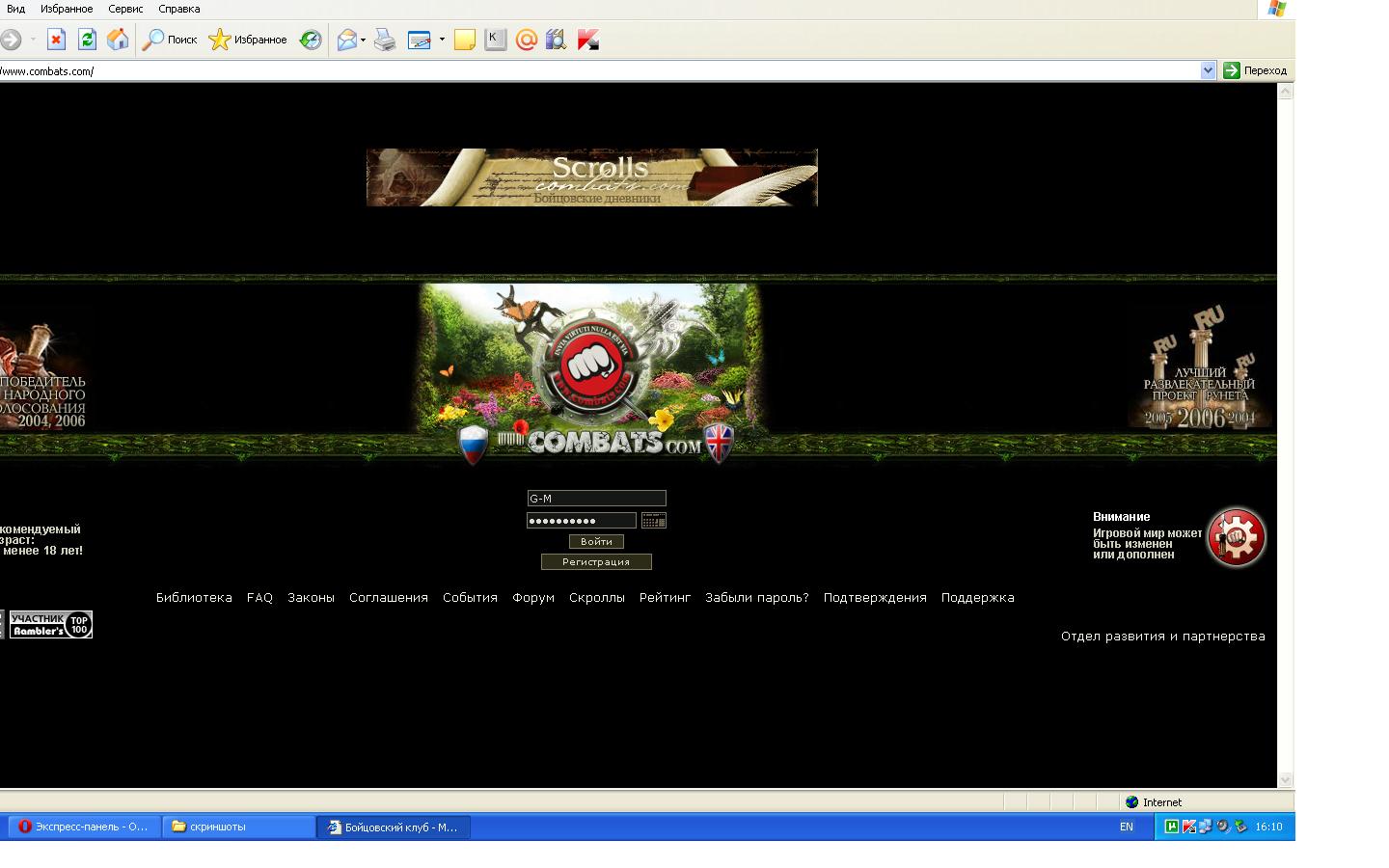The image size is (1389, 868).
Task: Open the History clock icon
Action: point(310,40)
